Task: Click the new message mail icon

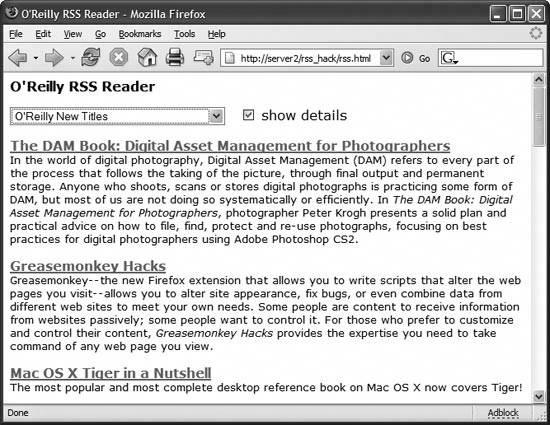Action: [203, 57]
